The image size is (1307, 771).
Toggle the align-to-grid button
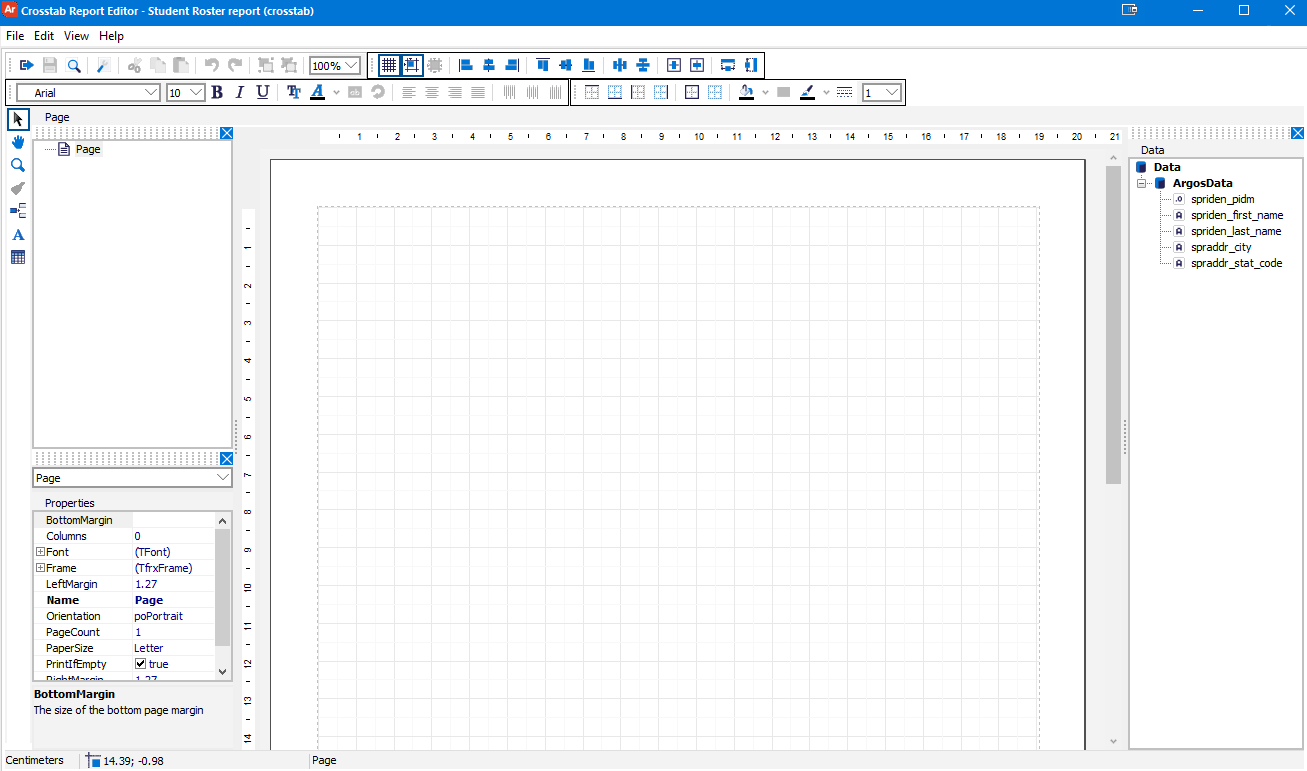point(412,64)
